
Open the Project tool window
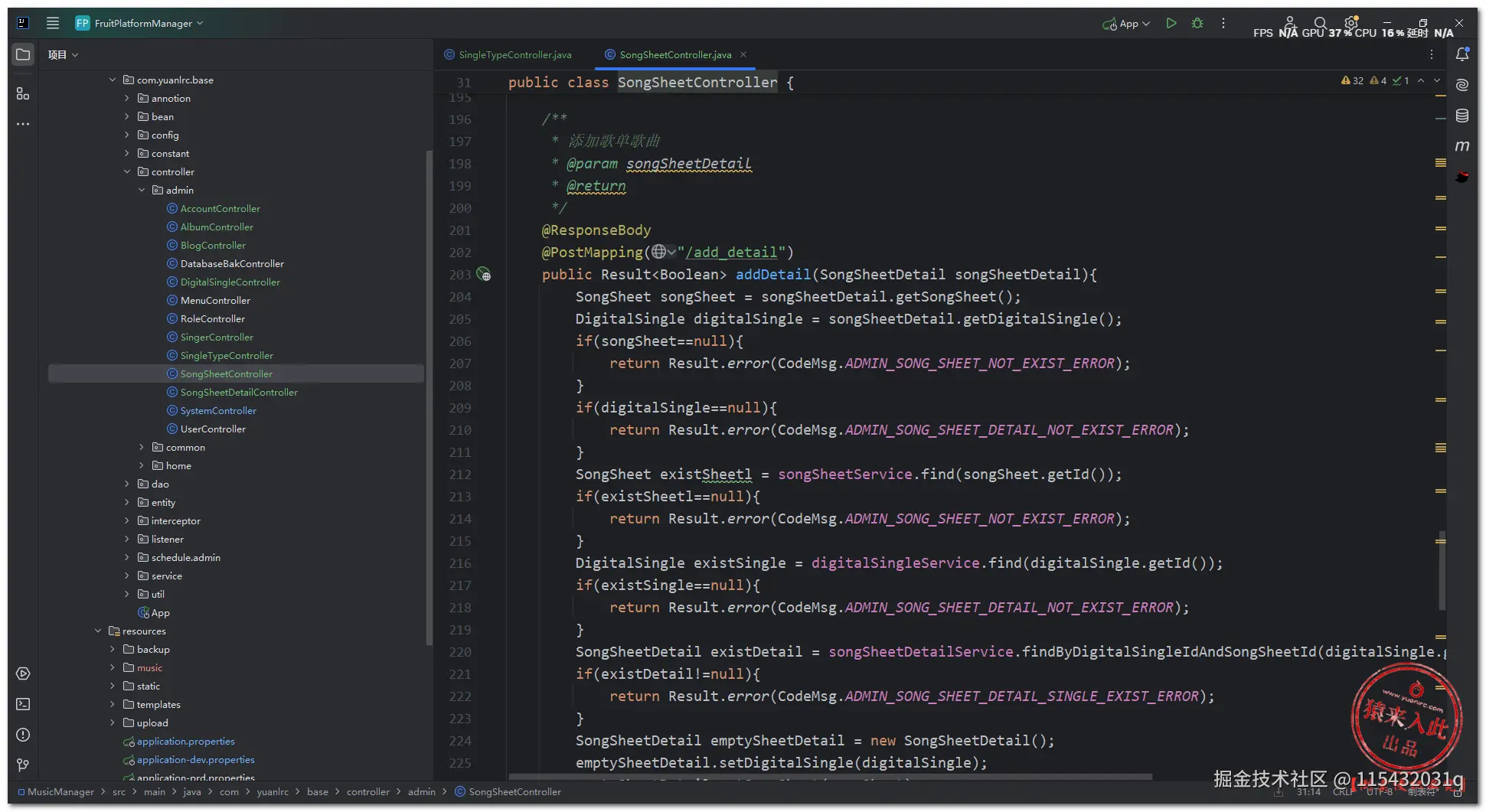[x=23, y=54]
